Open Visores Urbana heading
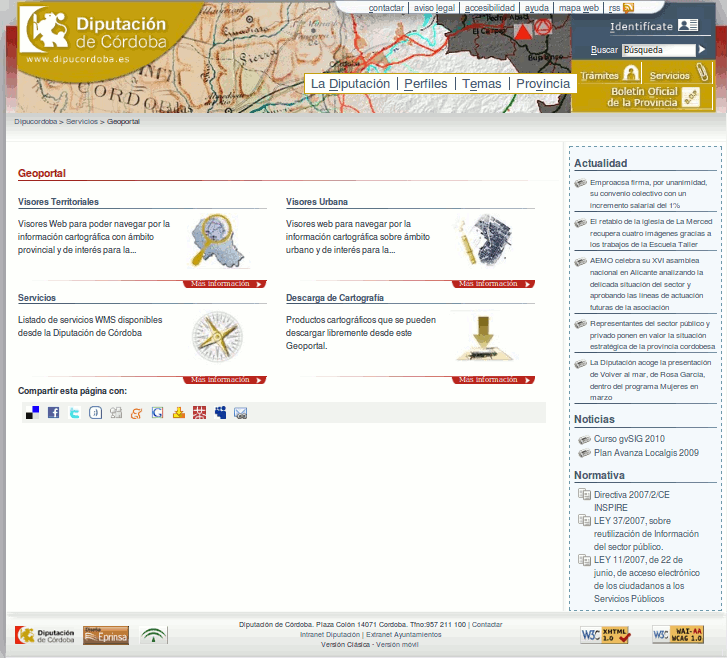 (317, 202)
